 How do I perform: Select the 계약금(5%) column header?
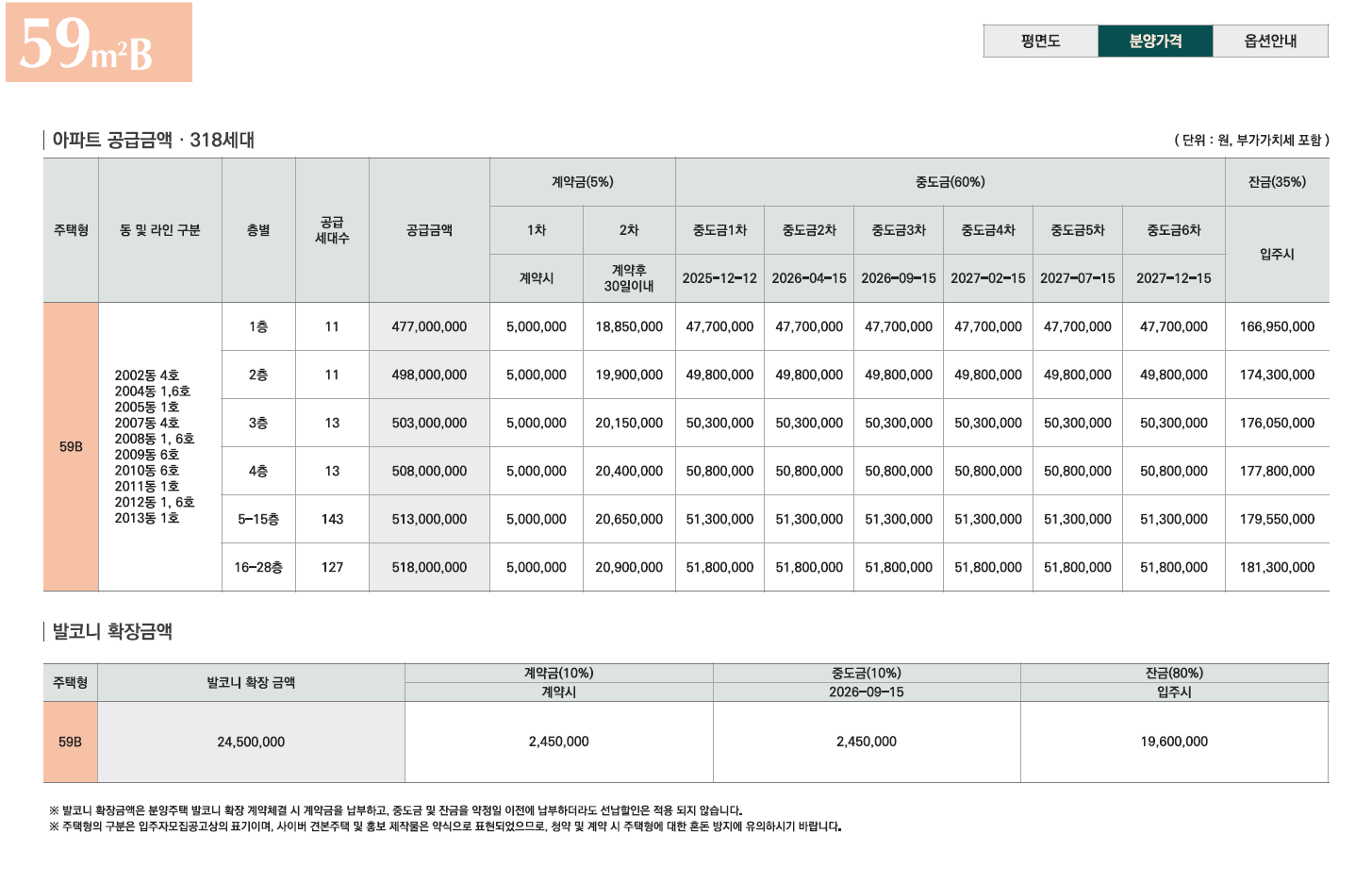[x=583, y=182]
